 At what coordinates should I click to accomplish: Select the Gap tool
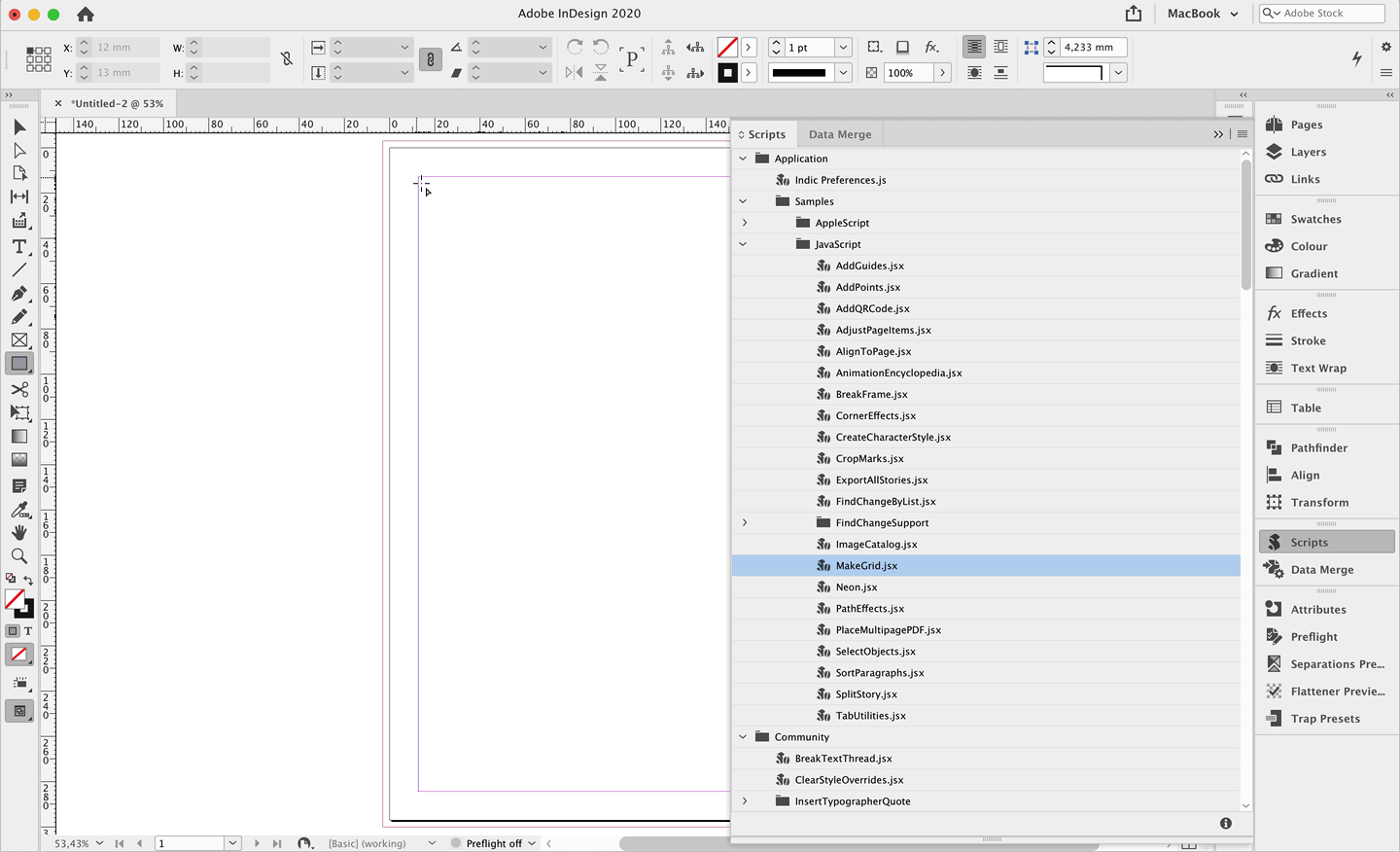19,196
